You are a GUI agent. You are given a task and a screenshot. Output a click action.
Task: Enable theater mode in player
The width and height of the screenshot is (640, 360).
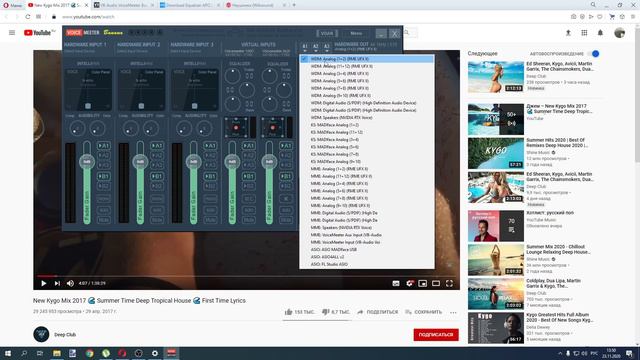tap(436, 283)
